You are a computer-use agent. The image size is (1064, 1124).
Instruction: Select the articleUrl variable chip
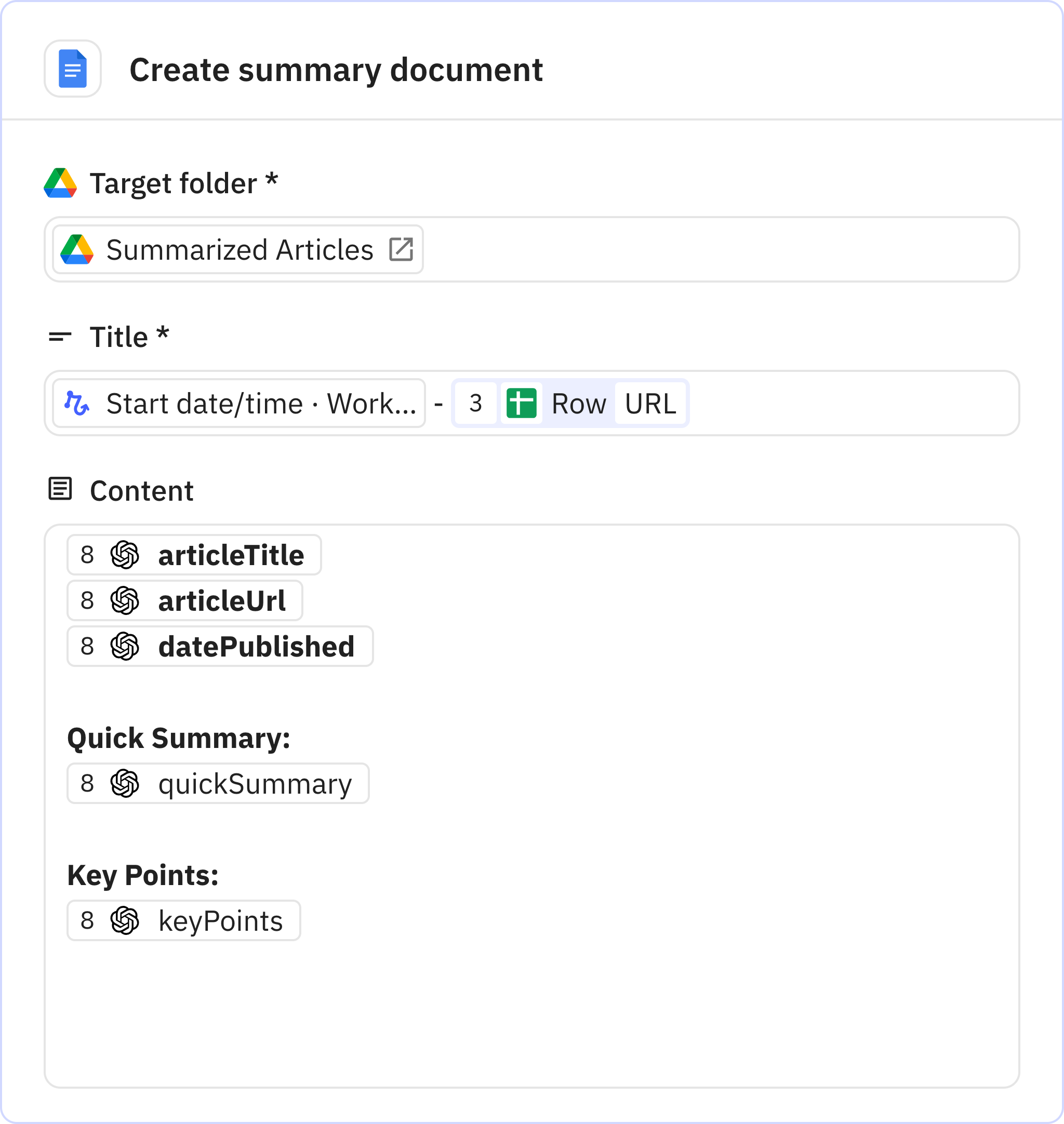click(x=185, y=600)
